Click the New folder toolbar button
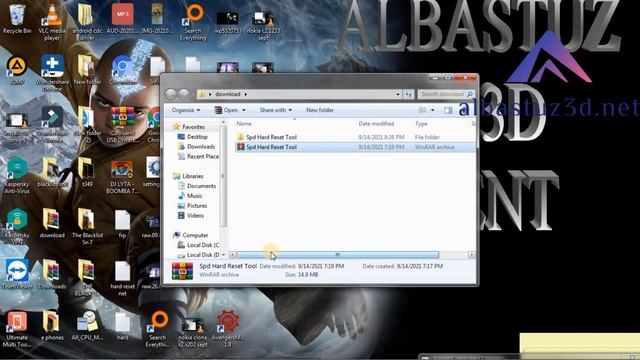 pyautogui.click(x=320, y=110)
